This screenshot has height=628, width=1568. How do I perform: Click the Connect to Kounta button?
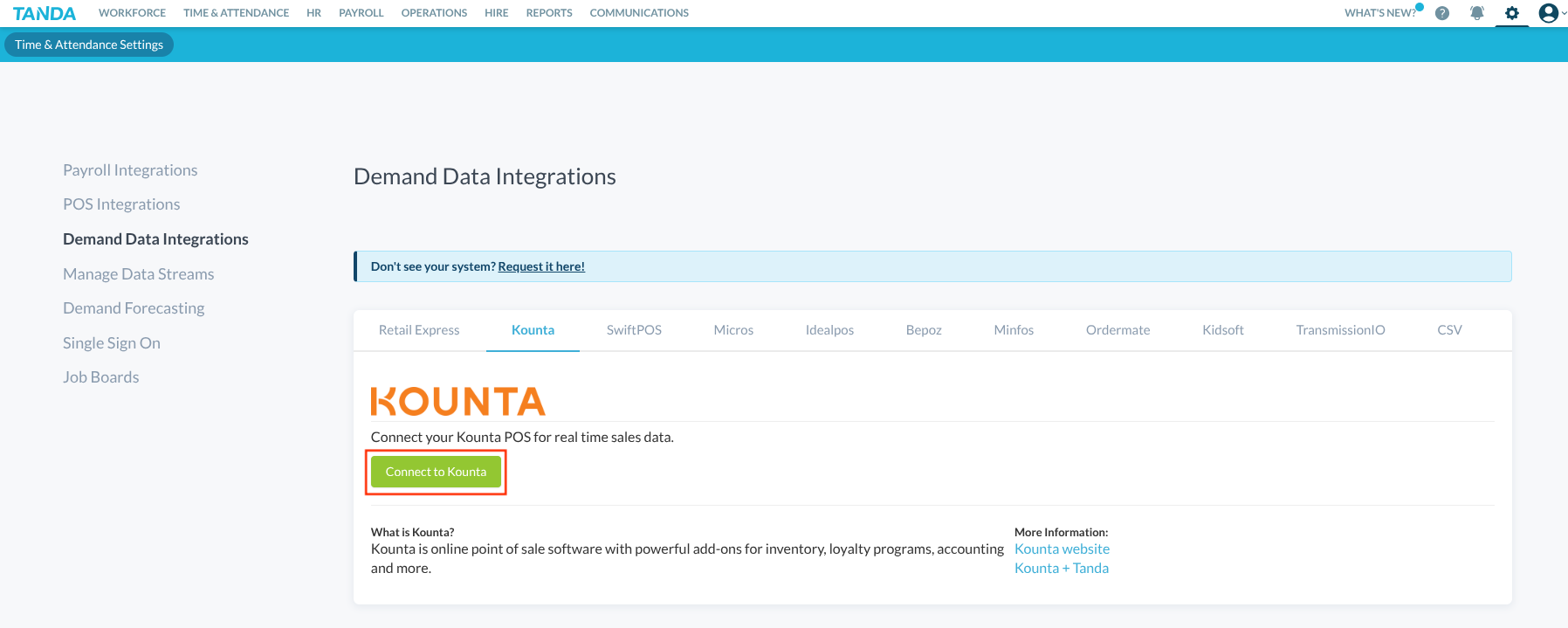(436, 472)
